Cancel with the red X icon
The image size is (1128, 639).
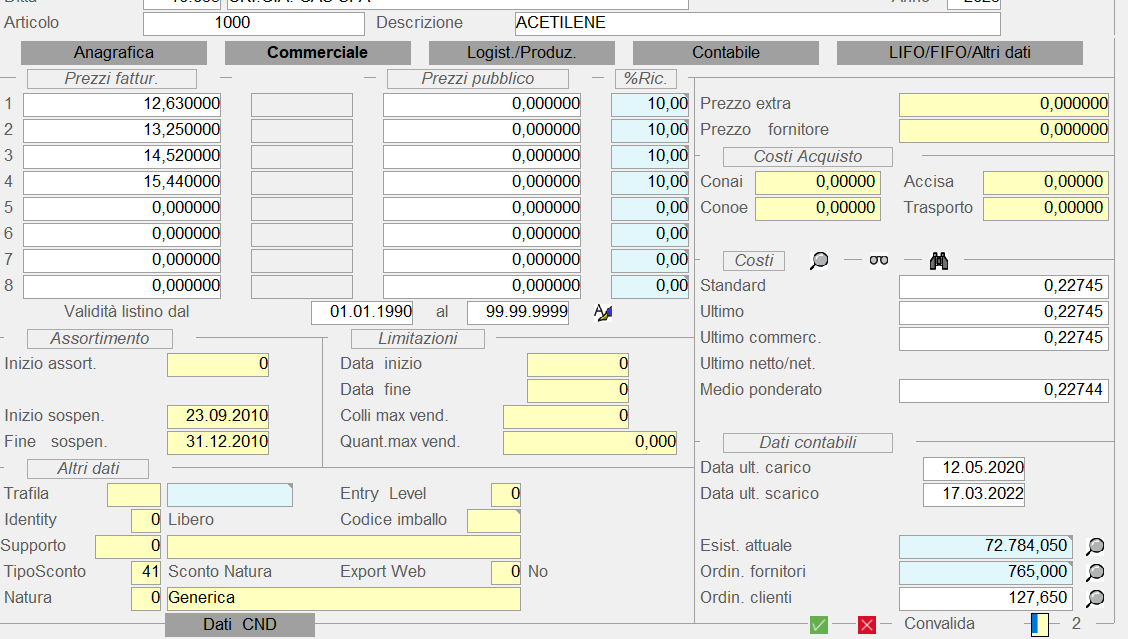click(867, 625)
